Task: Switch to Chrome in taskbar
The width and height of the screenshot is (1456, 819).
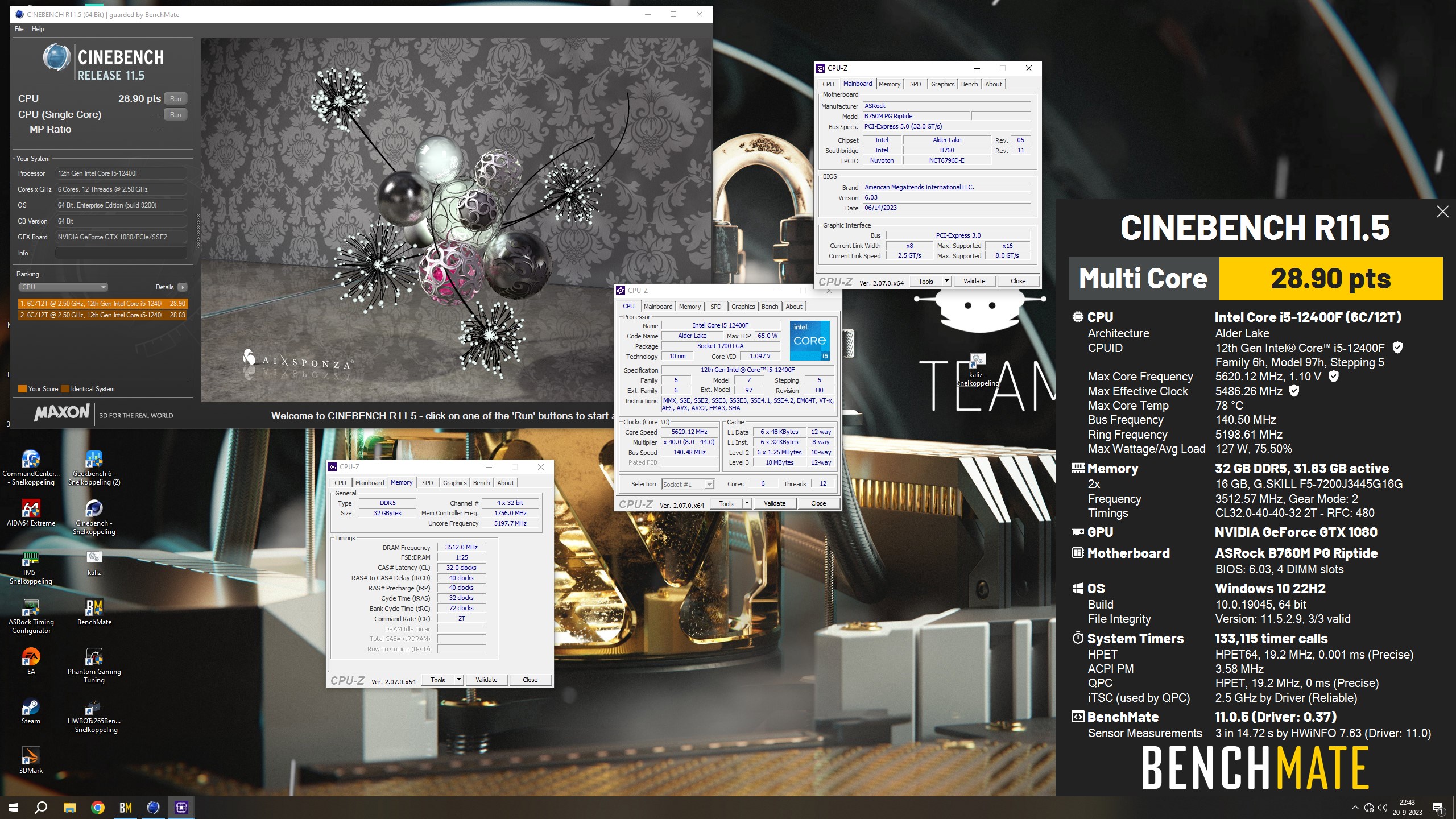Action: pos(98,807)
